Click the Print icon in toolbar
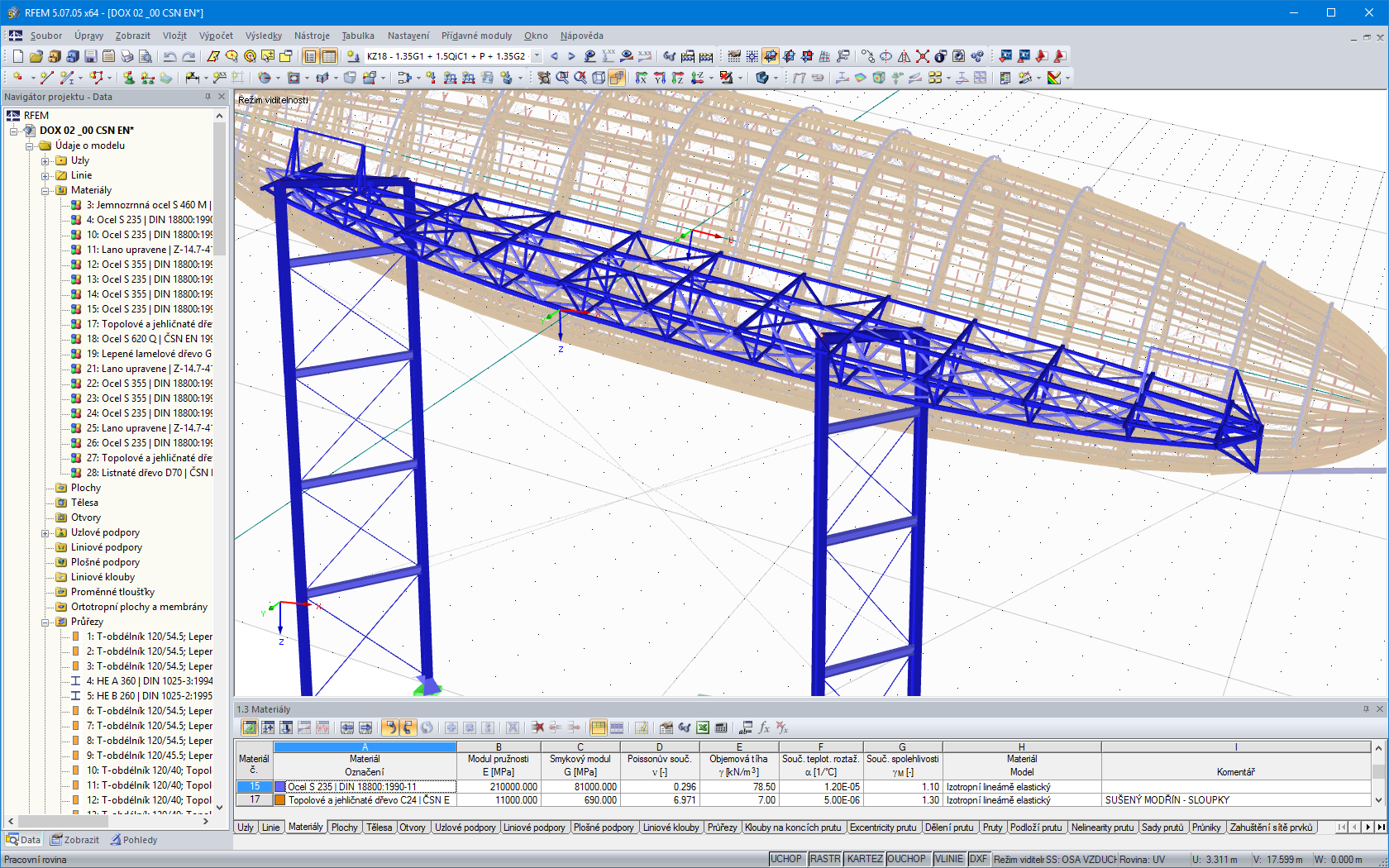The width and height of the screenshot is (1389, 868). click(126, 56)
